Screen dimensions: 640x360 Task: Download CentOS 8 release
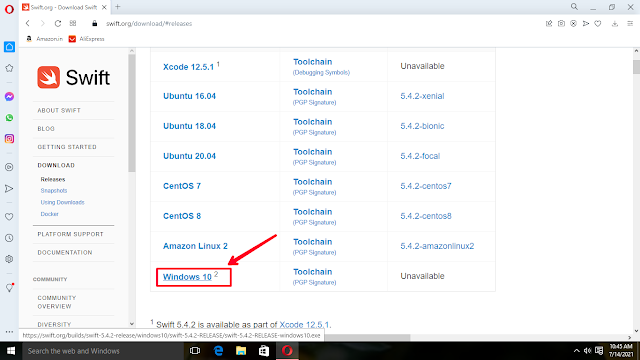click(182, 216)
